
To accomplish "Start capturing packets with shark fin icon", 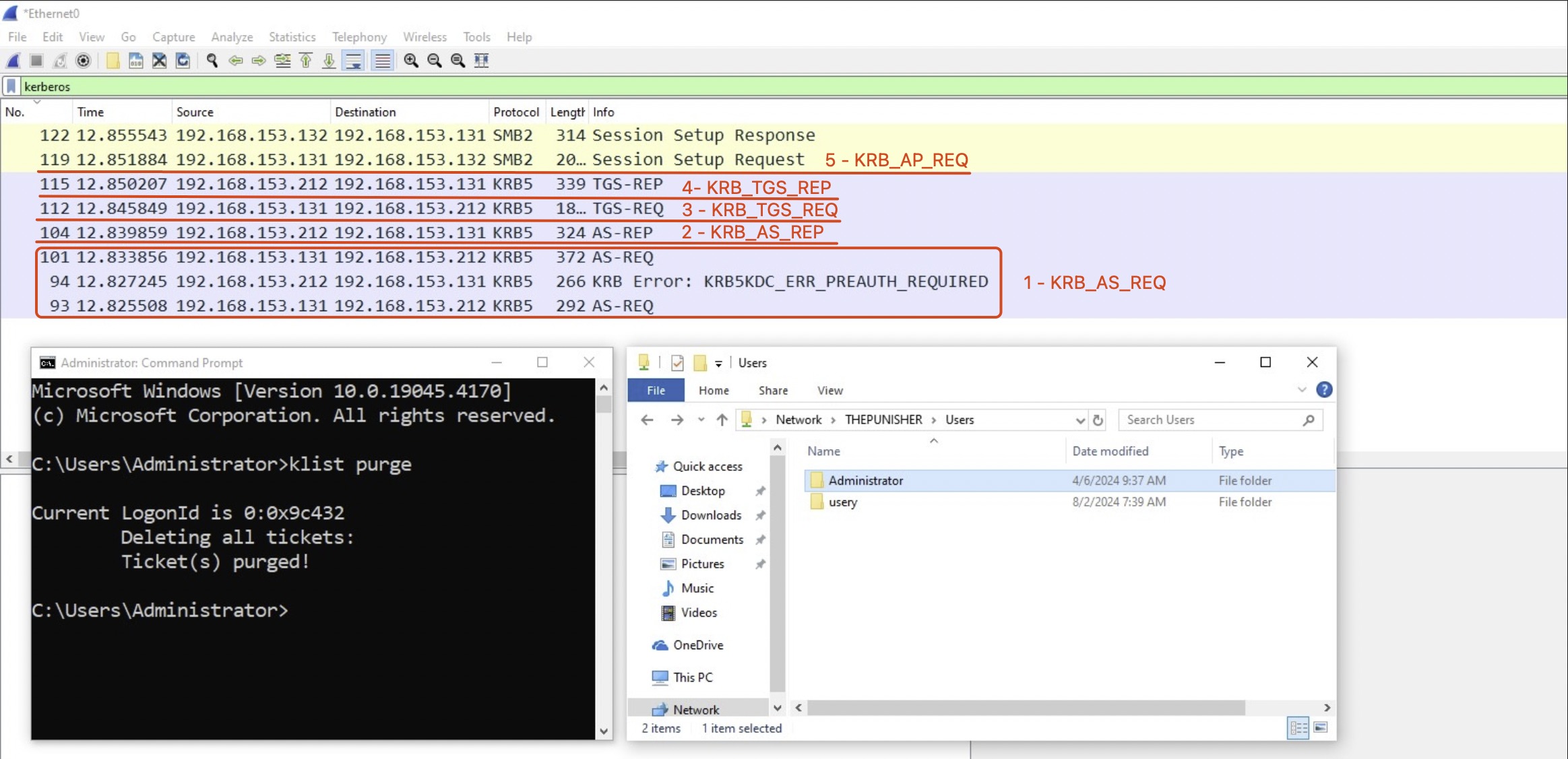I will (13, 61).
